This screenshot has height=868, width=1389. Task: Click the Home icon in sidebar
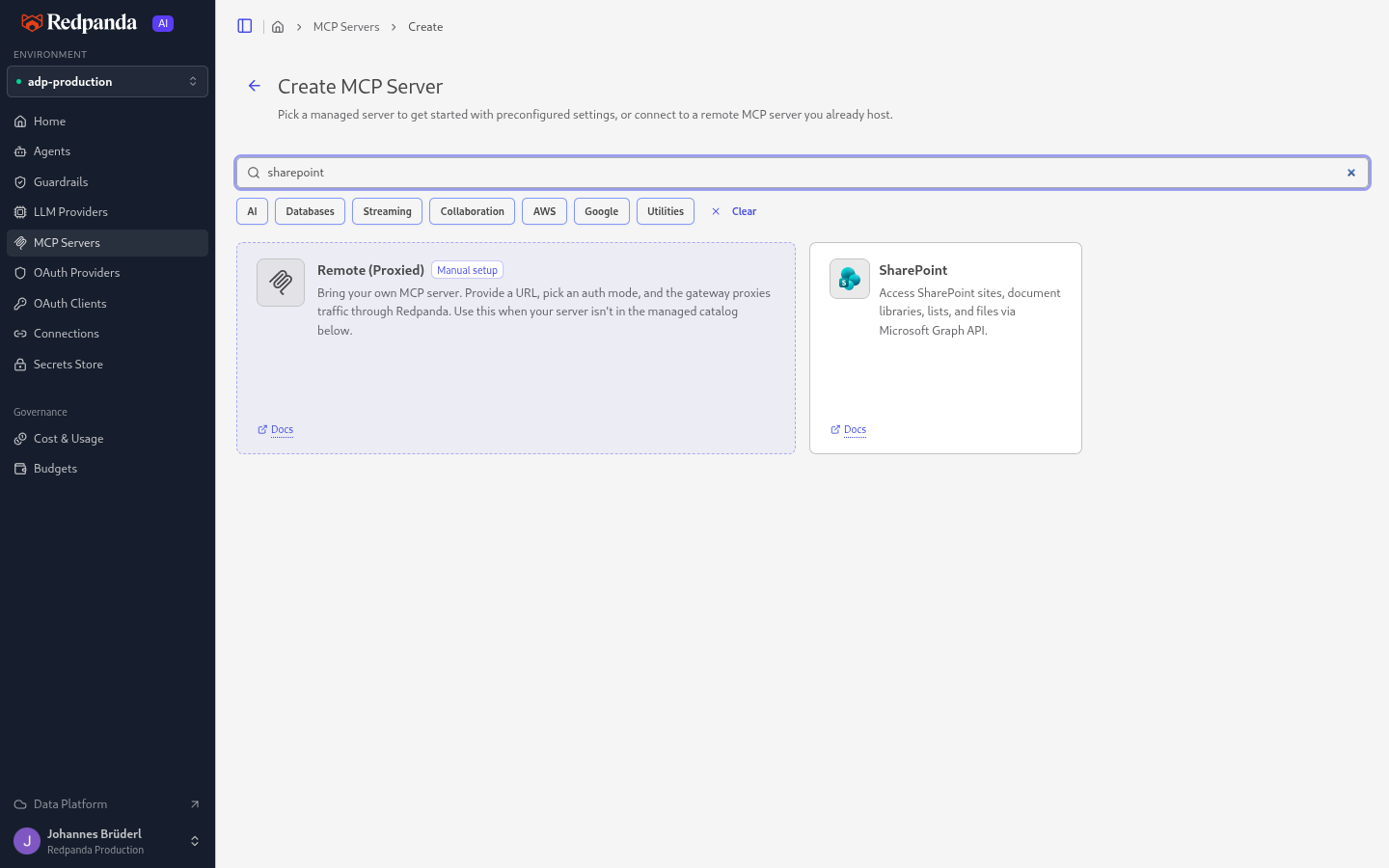point(20,122)
